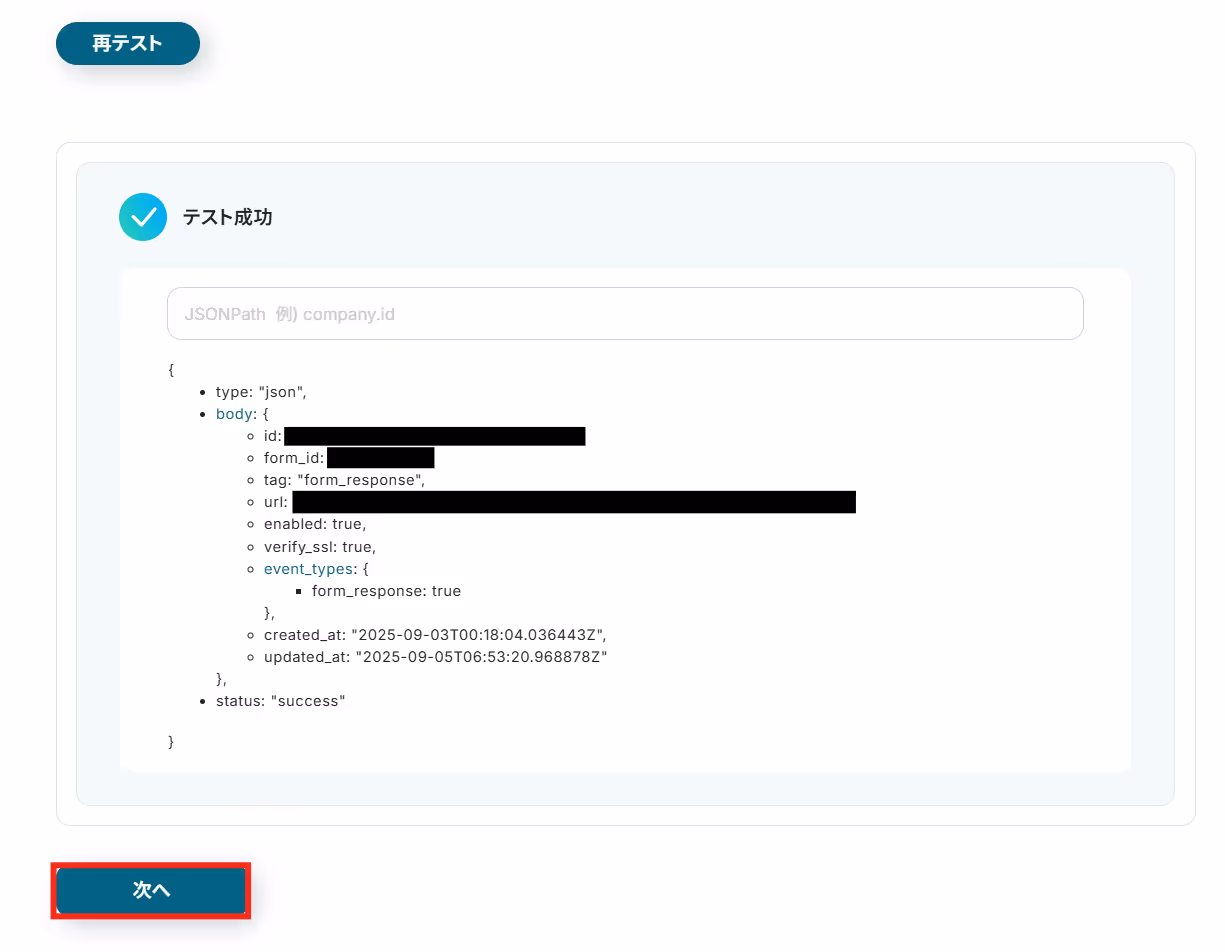Collapse the event_types key in JSON
The width and height of the screenshot is (1225, 952).
tap(308, 569)
